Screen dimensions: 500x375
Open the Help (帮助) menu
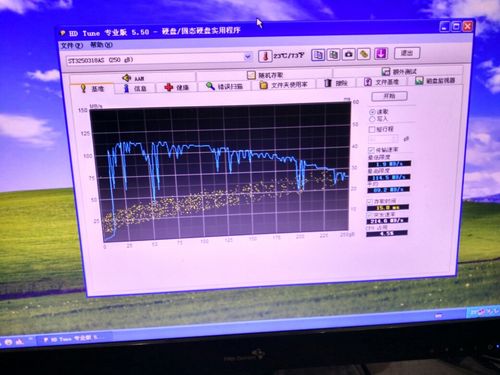coord(101,44)
